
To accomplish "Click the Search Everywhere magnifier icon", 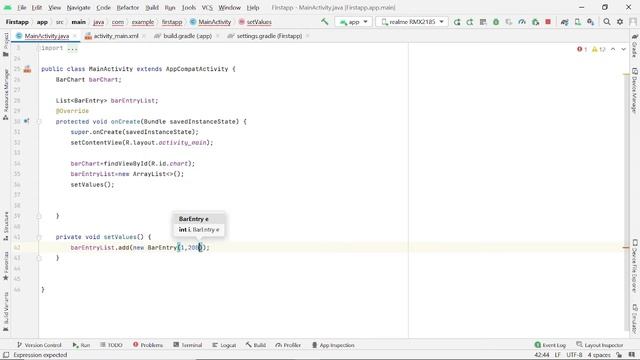I will pyautogui.click(x=607, y=22).
